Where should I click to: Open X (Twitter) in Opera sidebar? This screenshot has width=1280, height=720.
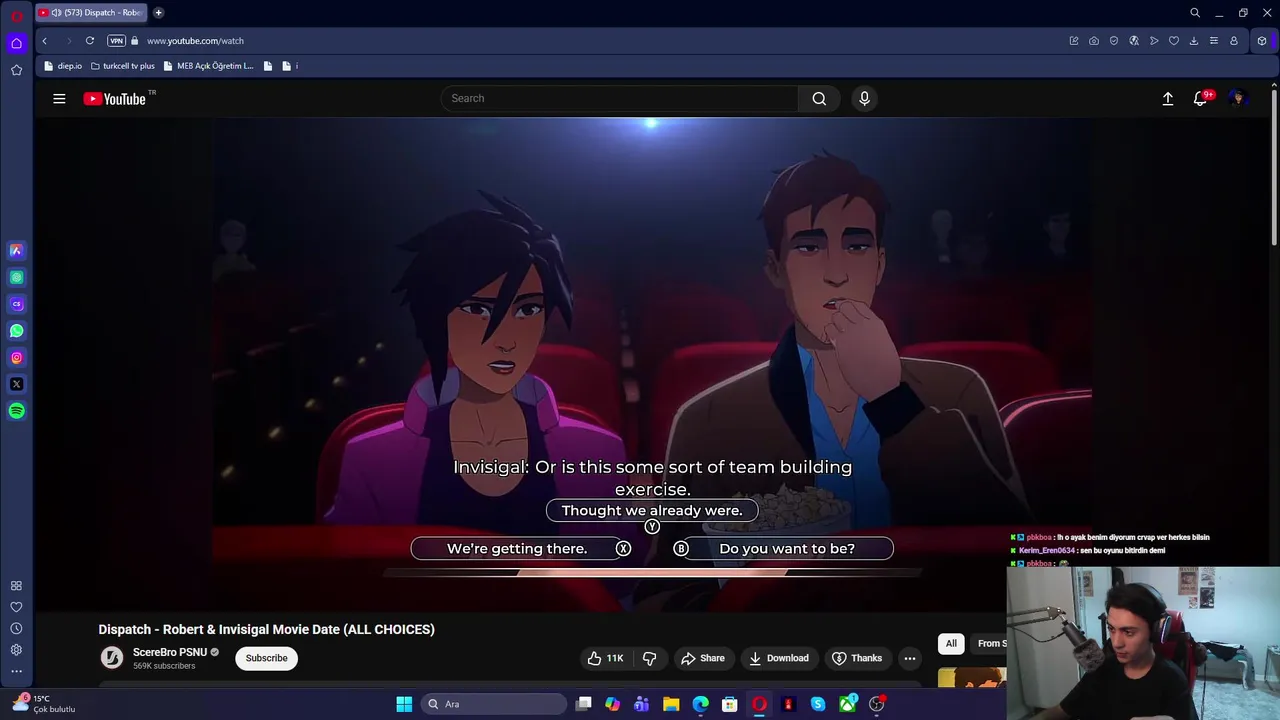16,384
